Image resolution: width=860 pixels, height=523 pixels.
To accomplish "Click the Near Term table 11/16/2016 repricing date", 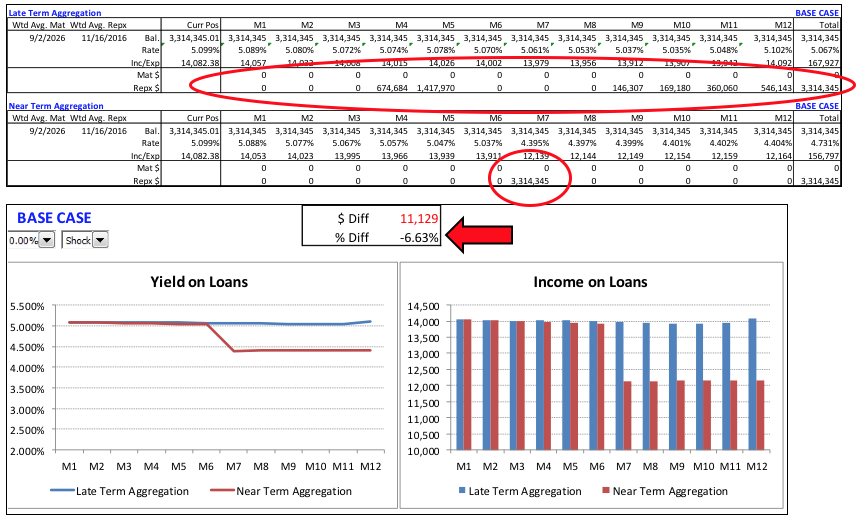I will tap(104, 131).
